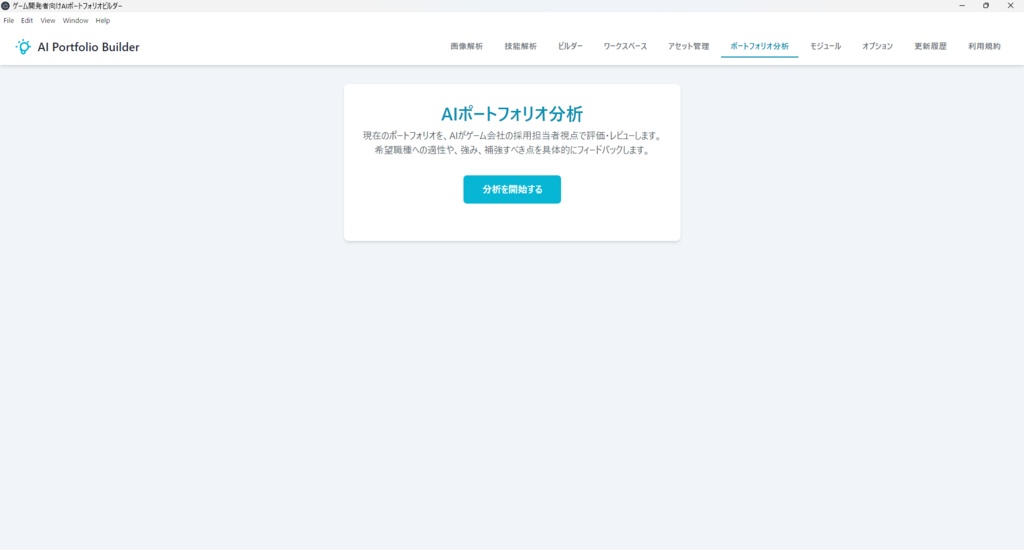This screenshot has height=550, width=1024.
Task: Select the アセット管理 tab
Action: (688, 46)
